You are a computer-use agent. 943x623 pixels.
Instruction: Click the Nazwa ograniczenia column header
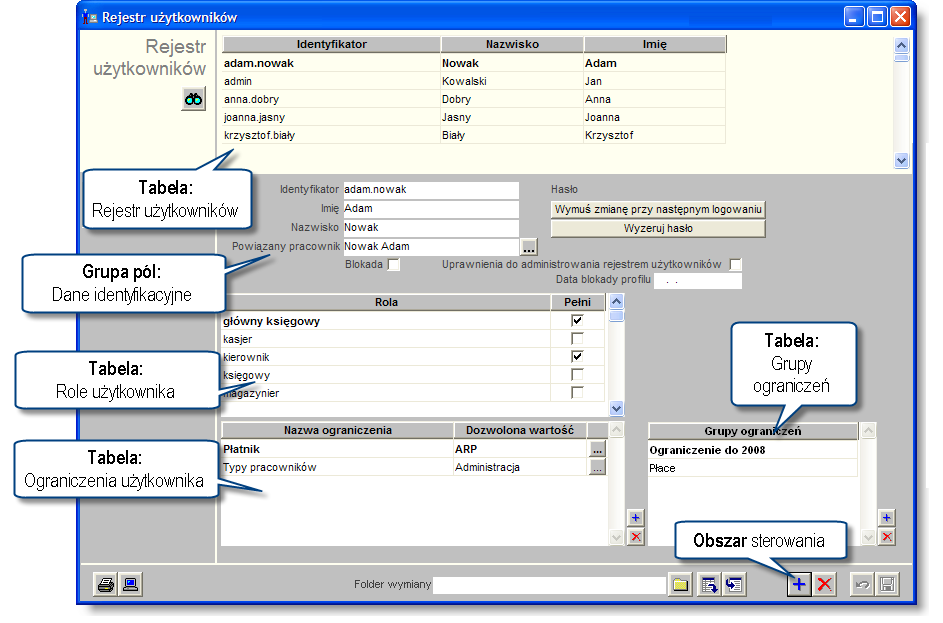click(337, 431)
